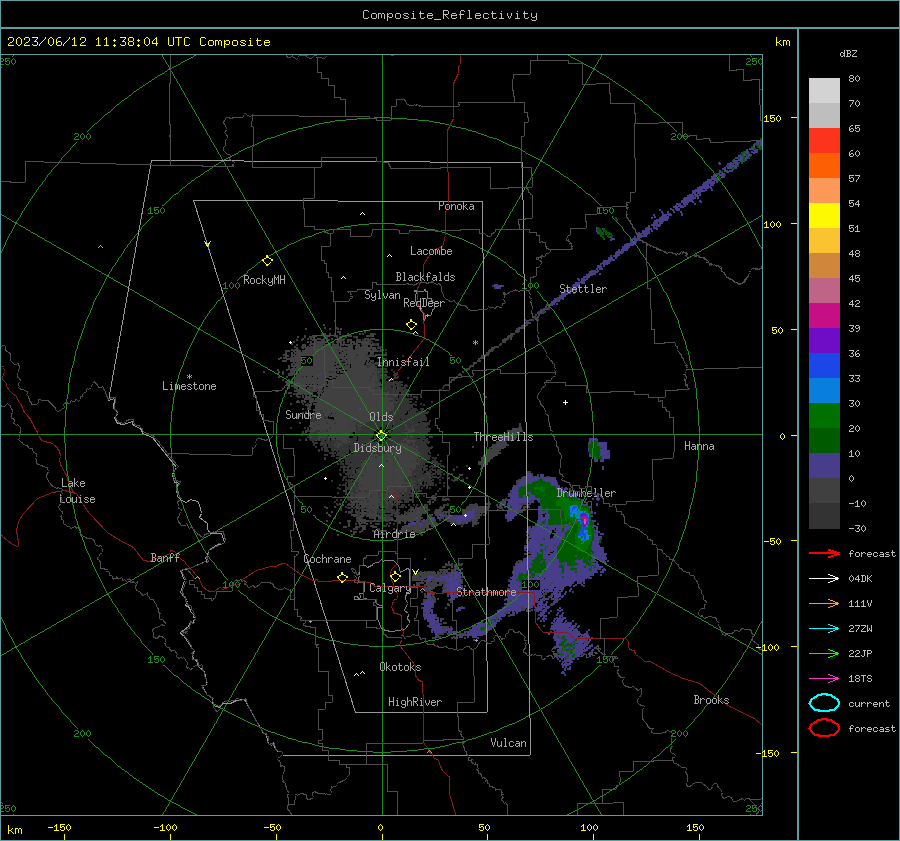Screen dimensions: 900x841
Task: Click the white plus marker west of Hanna
Action: 565,402
